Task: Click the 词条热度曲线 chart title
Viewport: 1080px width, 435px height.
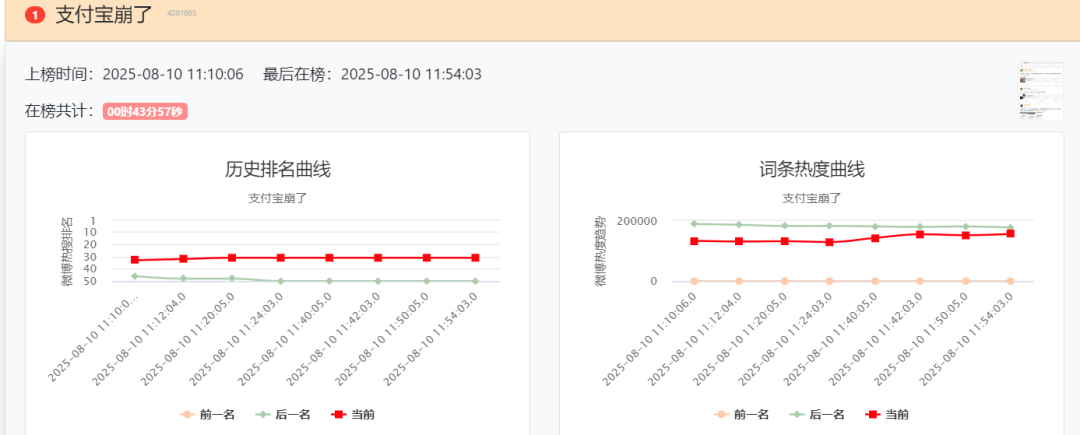Action: point(812,169)
